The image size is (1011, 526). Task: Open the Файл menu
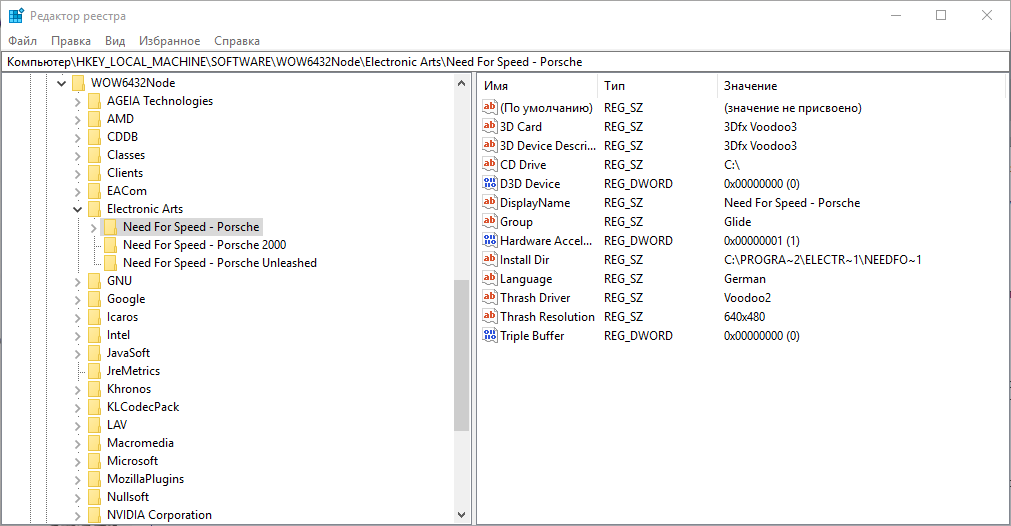[22, 41]
